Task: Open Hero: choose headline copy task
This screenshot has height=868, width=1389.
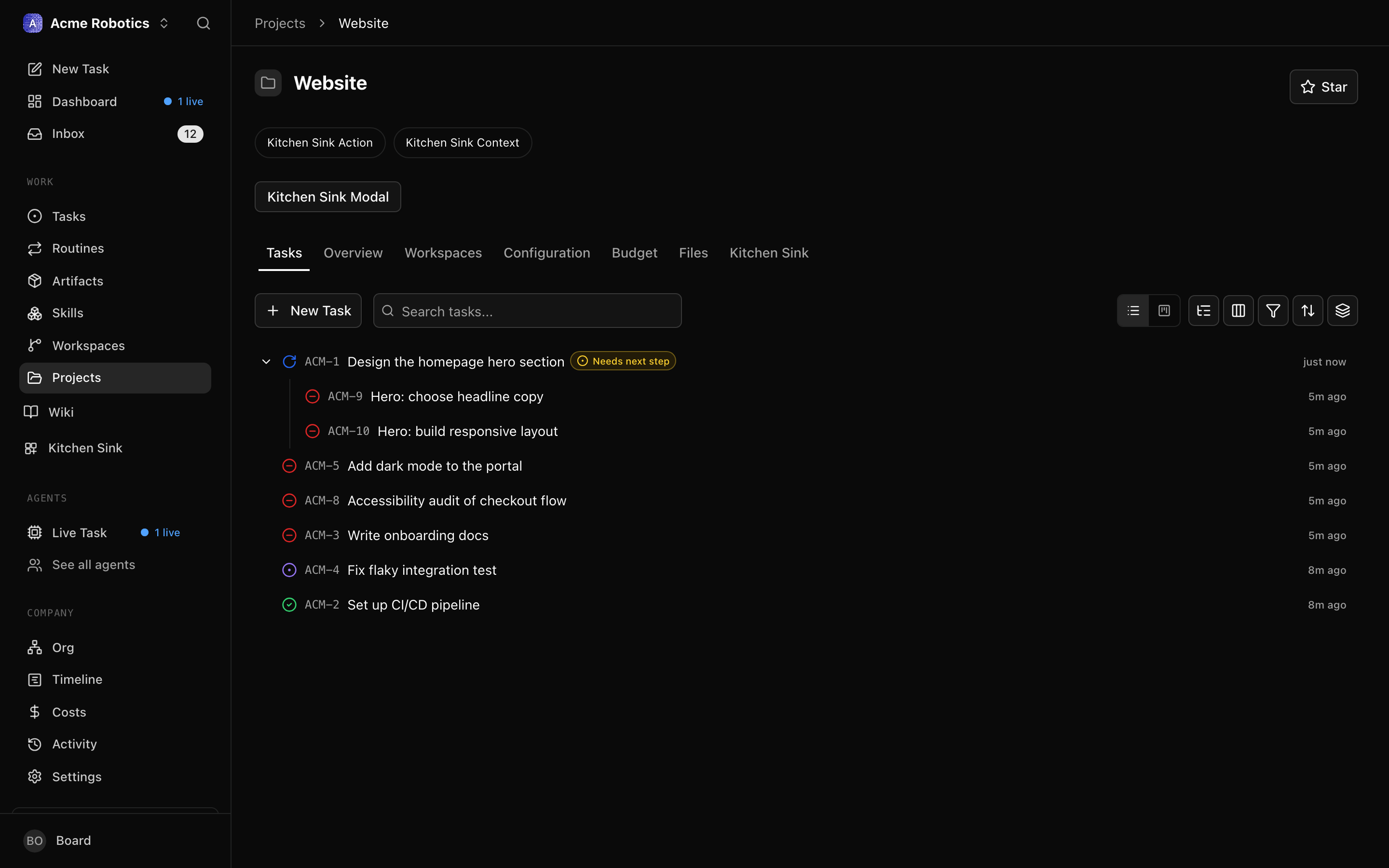Action: tap(457, 397)
